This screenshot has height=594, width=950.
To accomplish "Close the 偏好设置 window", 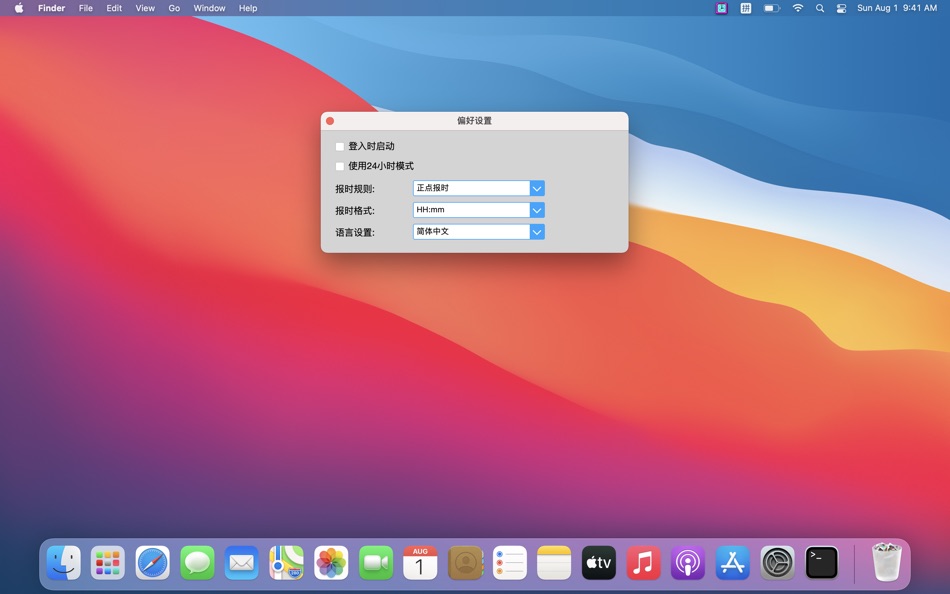I will [x=330, y=121].
